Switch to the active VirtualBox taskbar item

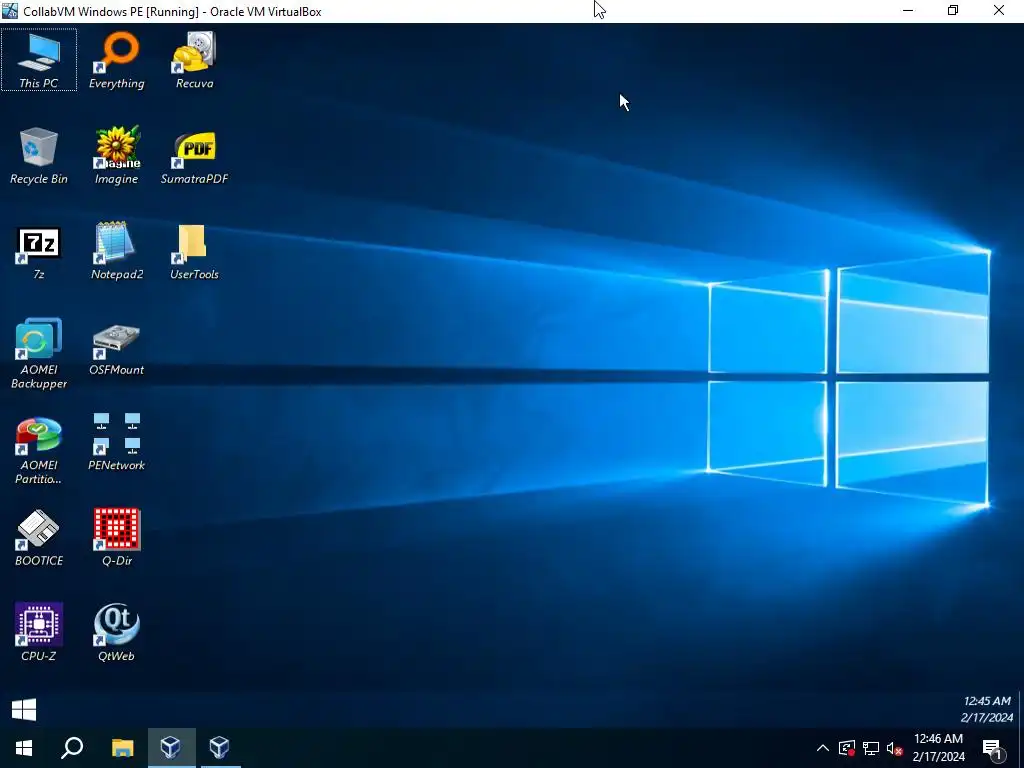click(x=171, y=747)
